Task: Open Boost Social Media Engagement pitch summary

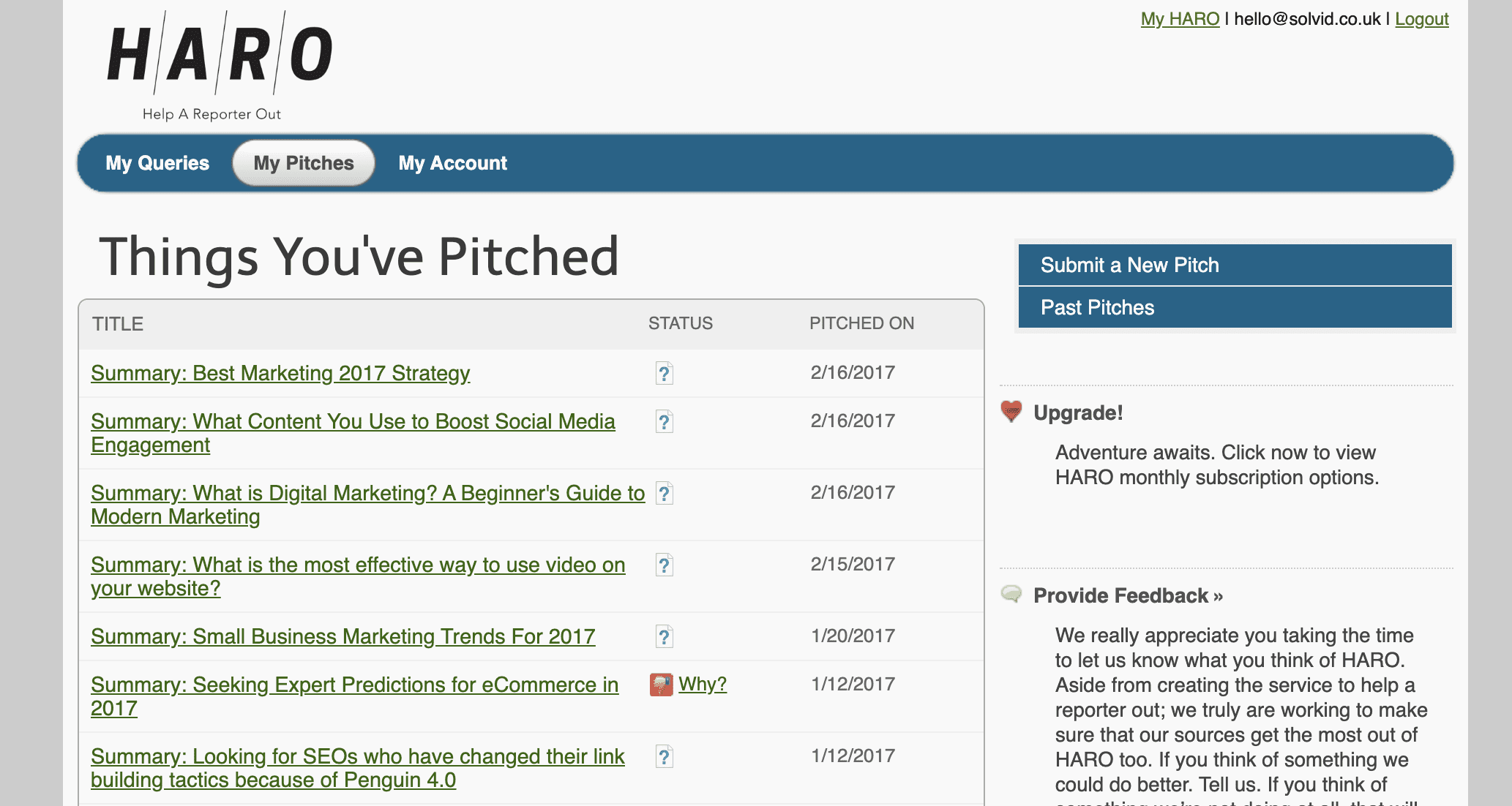Action: click(x=353, y=433)
